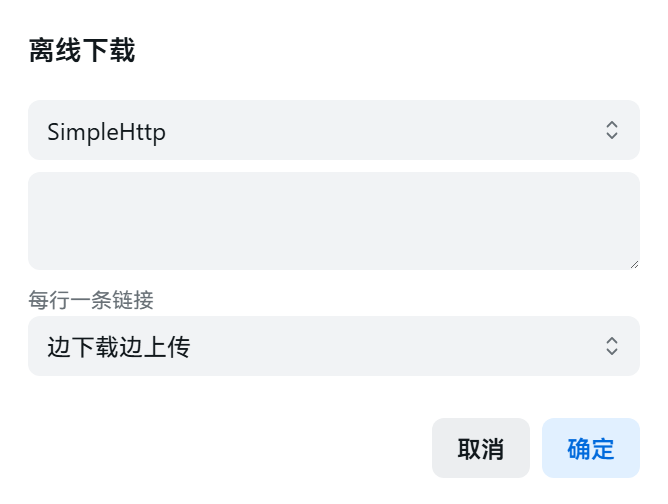Screen dimensions: 668x504
Task: Click the chevron icon beside 边下载边上传
Action: pyautogui.click(x=613, y=347)
